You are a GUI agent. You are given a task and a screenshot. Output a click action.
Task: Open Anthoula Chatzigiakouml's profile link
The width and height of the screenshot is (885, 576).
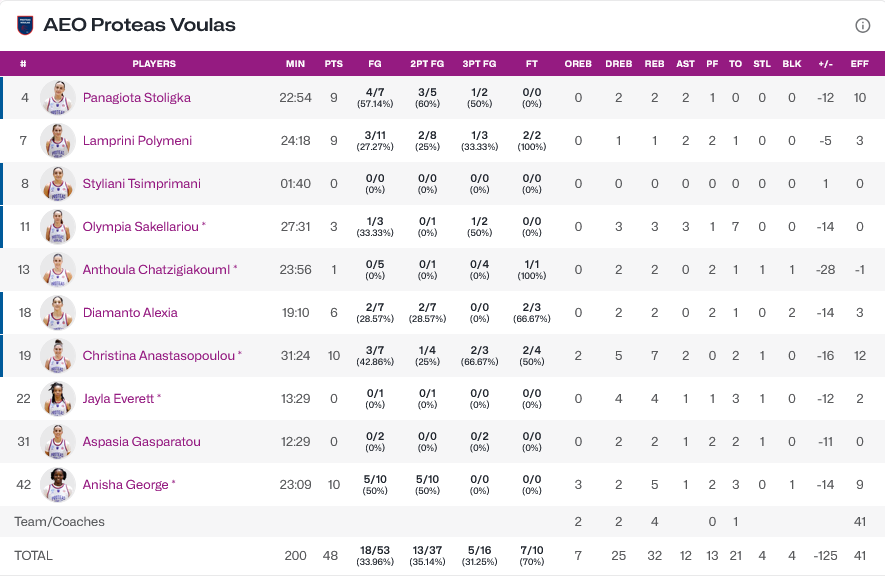coord(156,270)
